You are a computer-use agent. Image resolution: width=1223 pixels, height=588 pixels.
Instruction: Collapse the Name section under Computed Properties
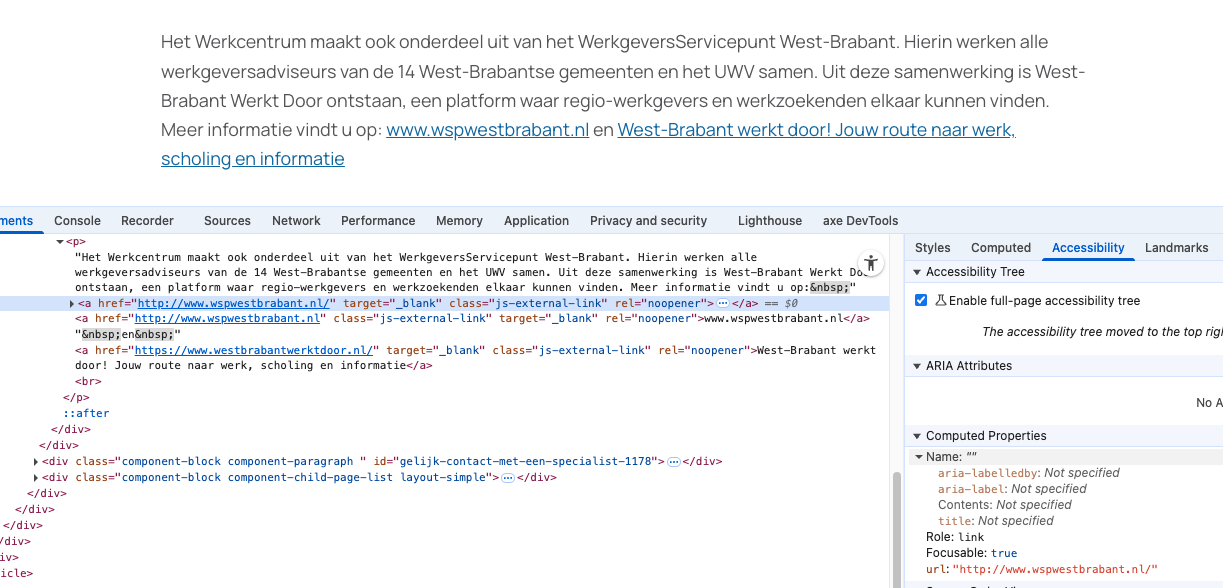pos(919,456)
